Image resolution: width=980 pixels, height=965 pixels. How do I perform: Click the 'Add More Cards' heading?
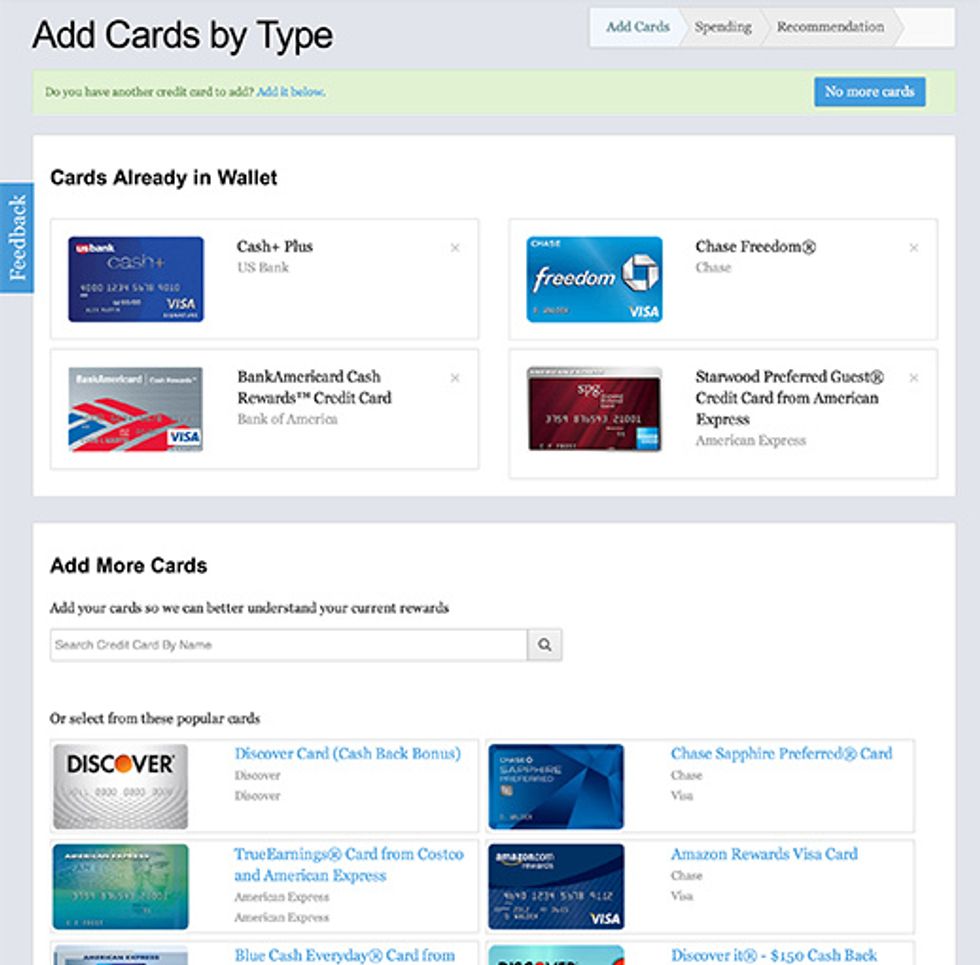click(x=129, y=566)
